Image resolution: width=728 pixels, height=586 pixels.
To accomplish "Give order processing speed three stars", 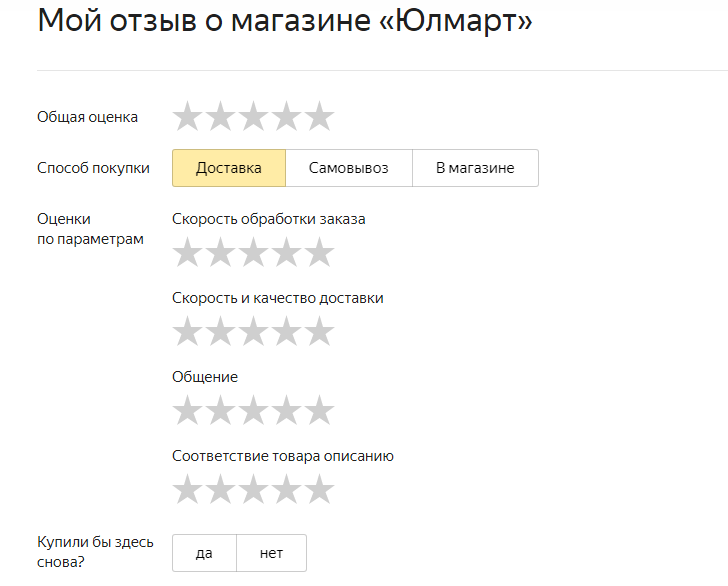I will click(253, 252).
